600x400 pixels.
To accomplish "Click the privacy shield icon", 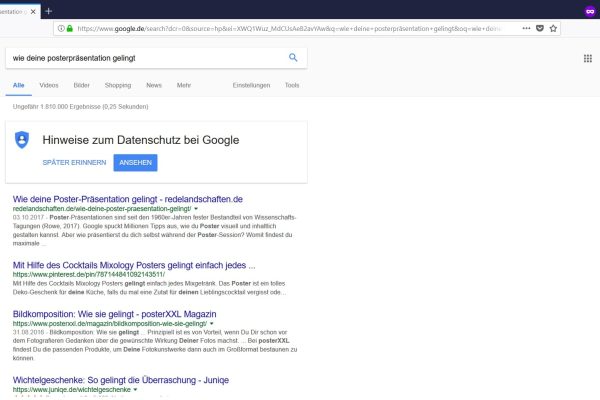I will [x=22, y=140].
